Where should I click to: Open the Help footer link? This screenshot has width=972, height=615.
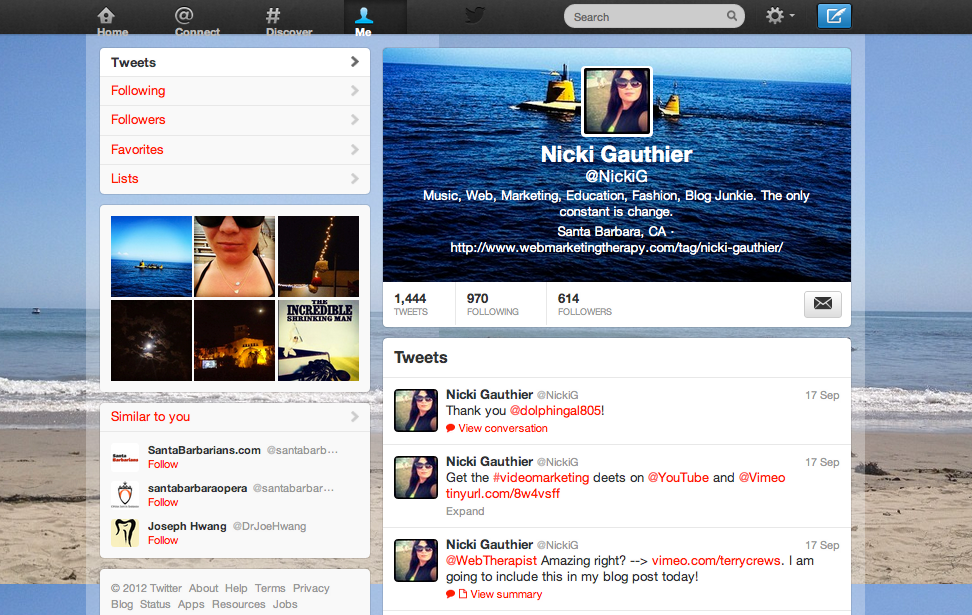[x=236, y=588]
